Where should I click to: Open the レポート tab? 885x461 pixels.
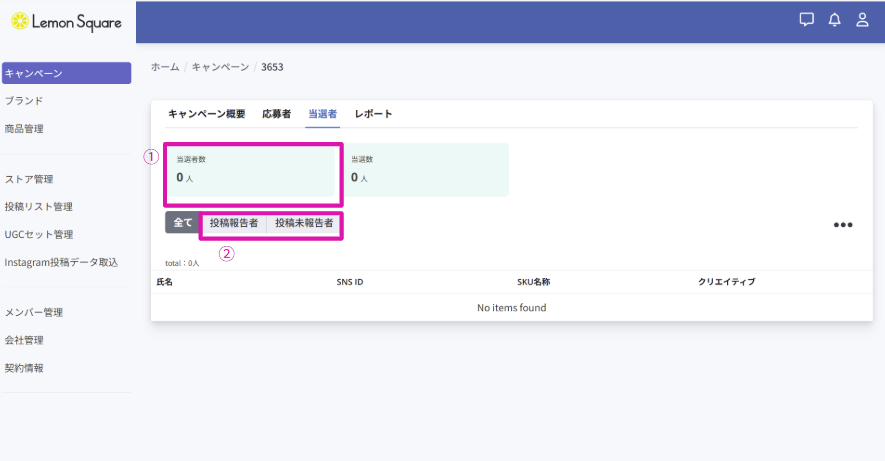(373, 114)
